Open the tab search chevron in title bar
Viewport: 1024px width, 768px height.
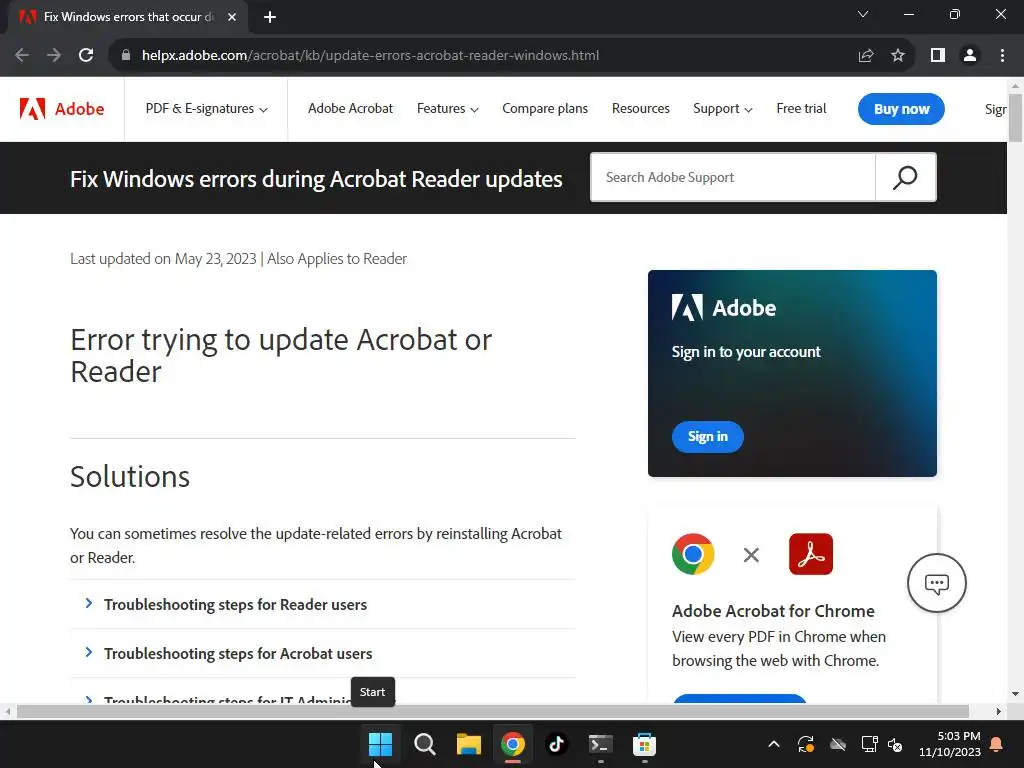tap(863, 14)
